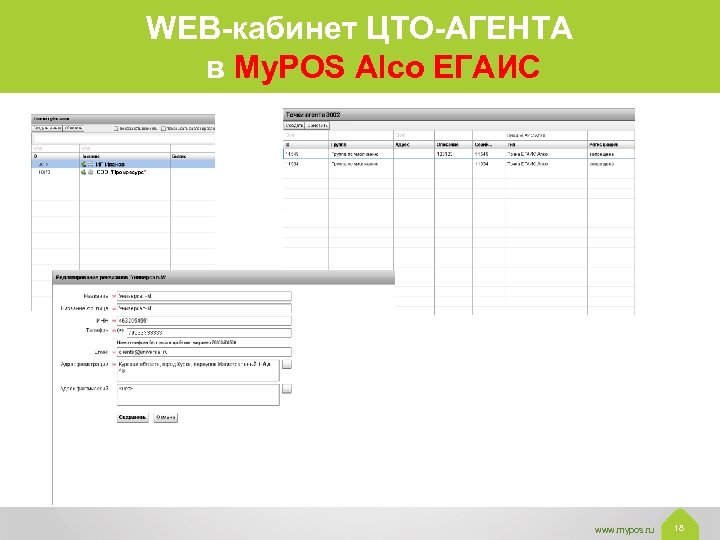Image resolution: width=720 pixels, height=540 pixels.
Task: Click the wide search field above the client table
Action: [x=123, y=138]
